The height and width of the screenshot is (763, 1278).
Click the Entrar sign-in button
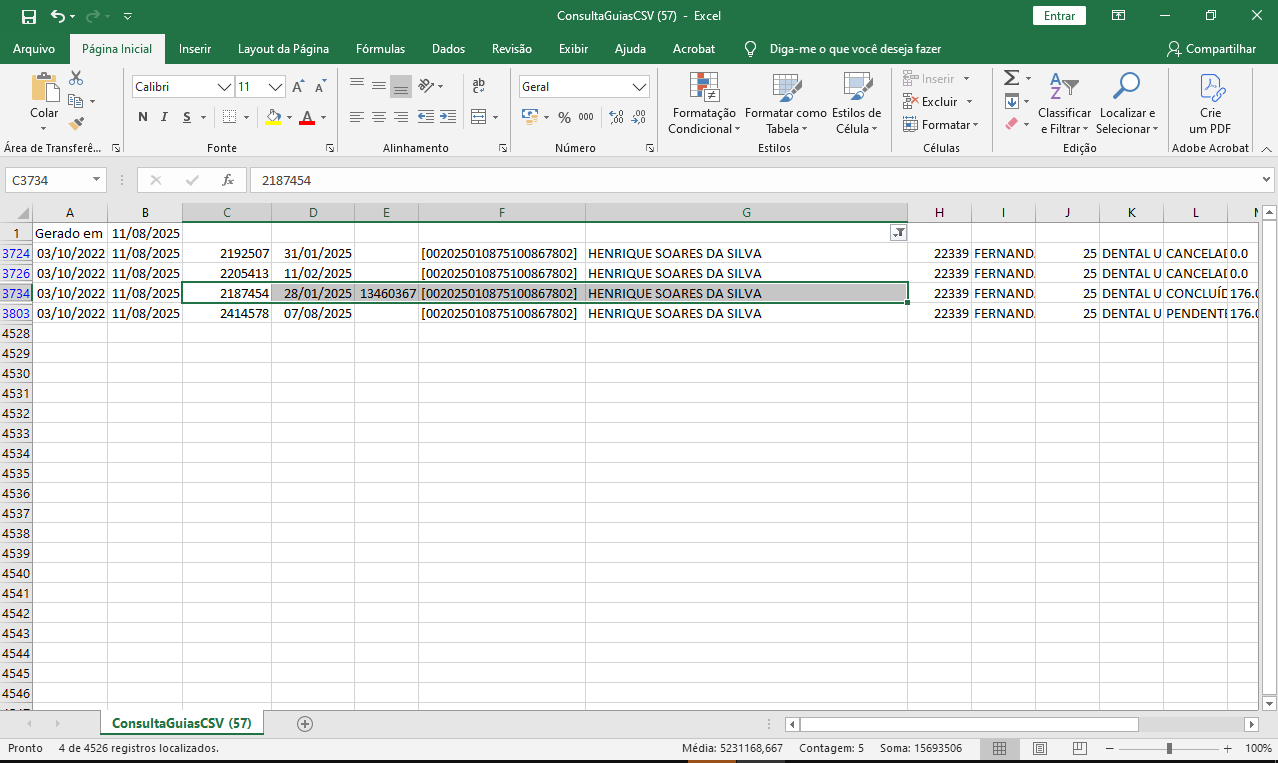(x=1059, y=16)
